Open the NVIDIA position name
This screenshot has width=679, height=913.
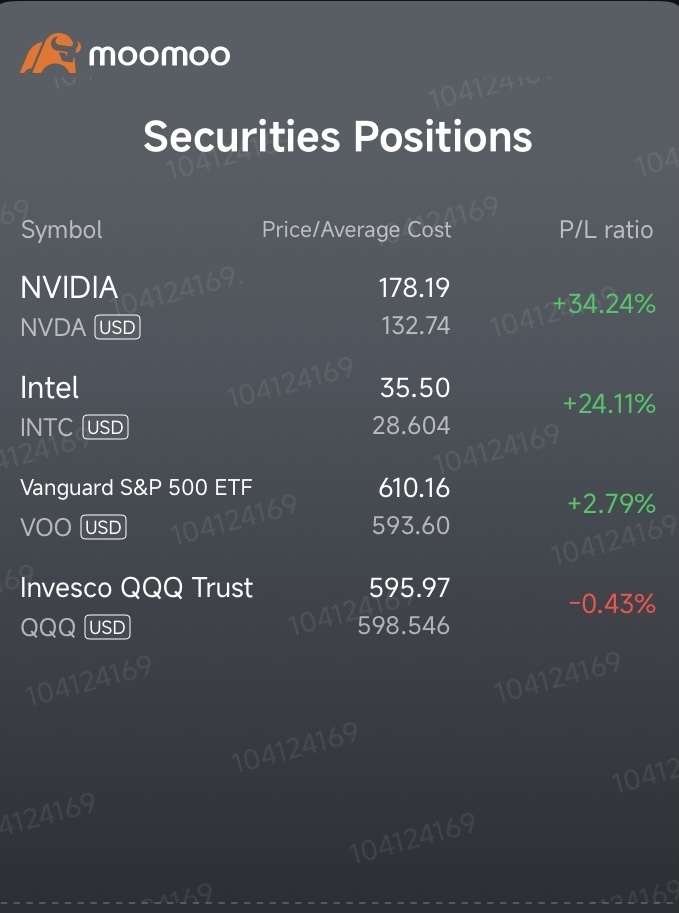click(x=69, y=288)
